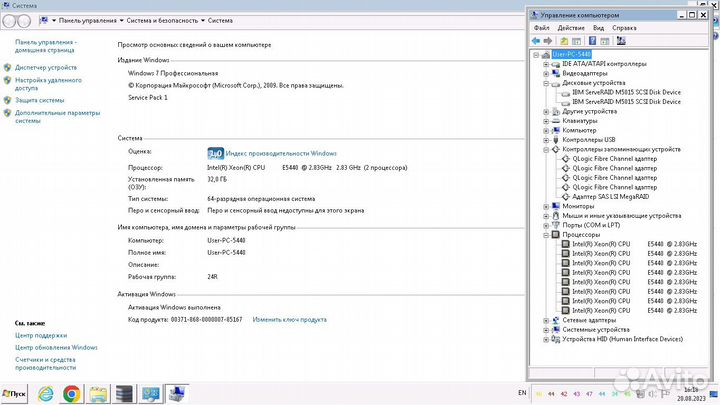
Task: Open the Server Manager taskbar icon
Action: click(x=124, y=394)
